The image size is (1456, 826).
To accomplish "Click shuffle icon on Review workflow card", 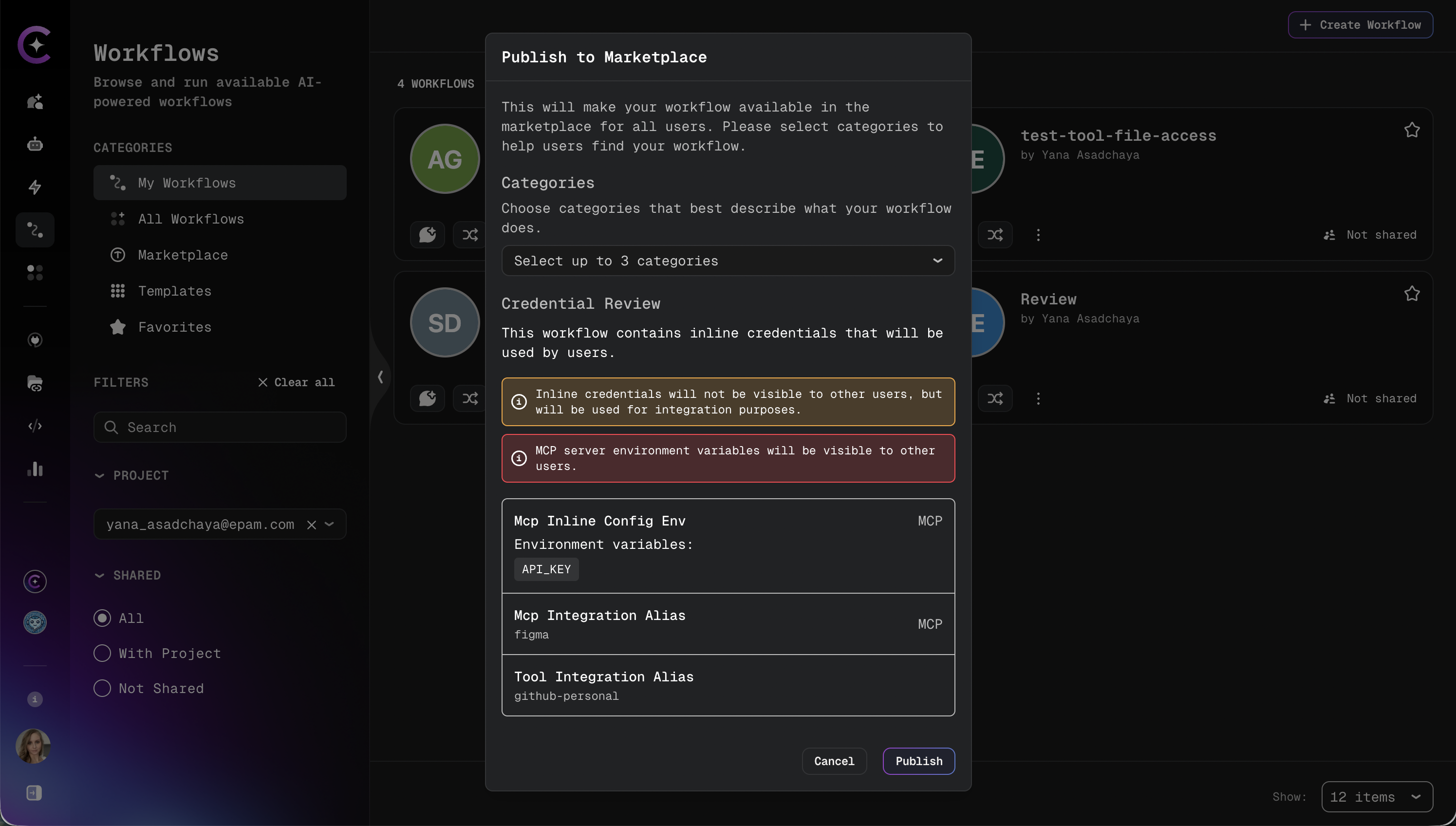I will coord(995,398).
